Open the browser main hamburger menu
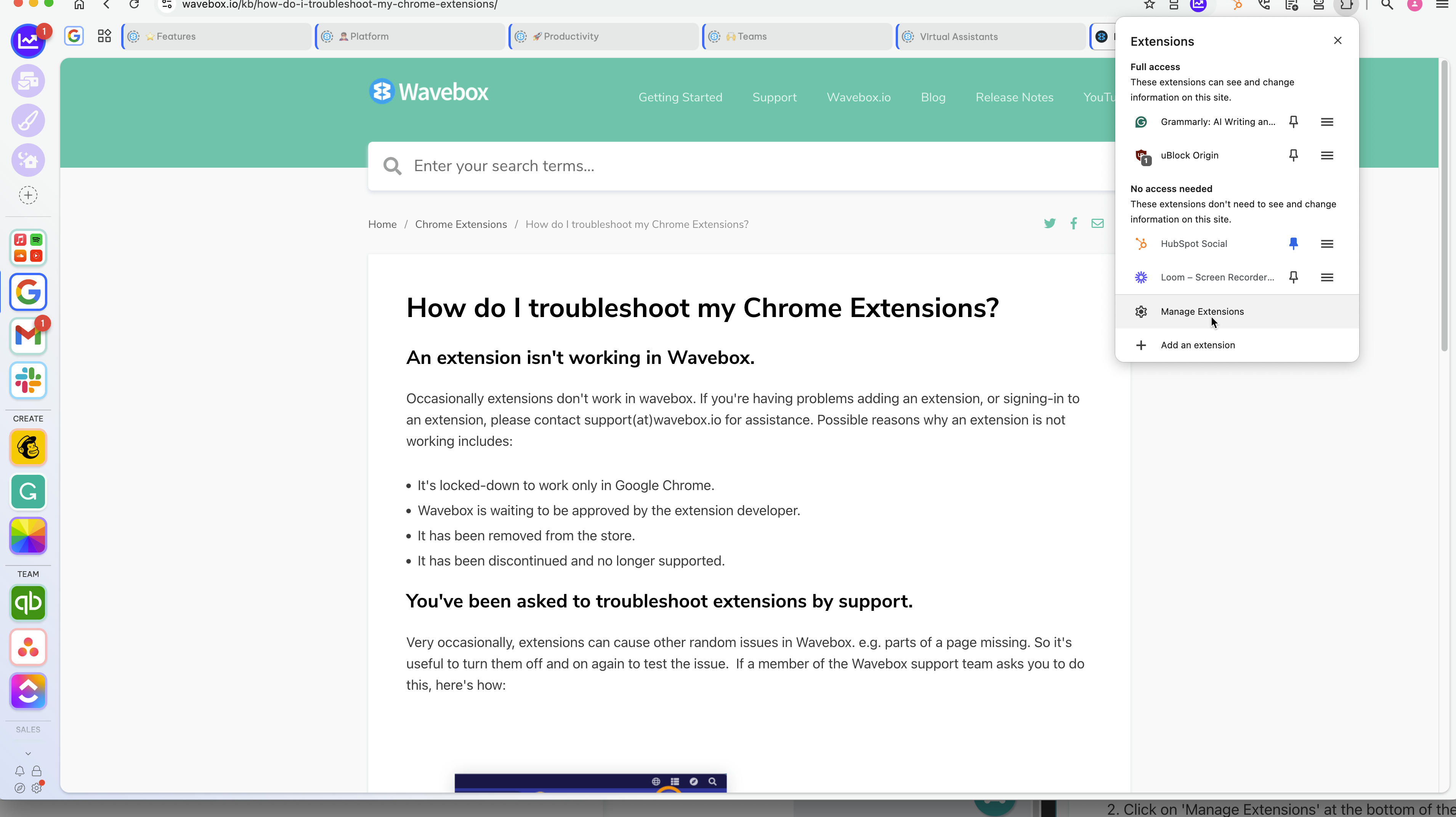Viewport: 1456px width, 817px height. click(1442, 5)
